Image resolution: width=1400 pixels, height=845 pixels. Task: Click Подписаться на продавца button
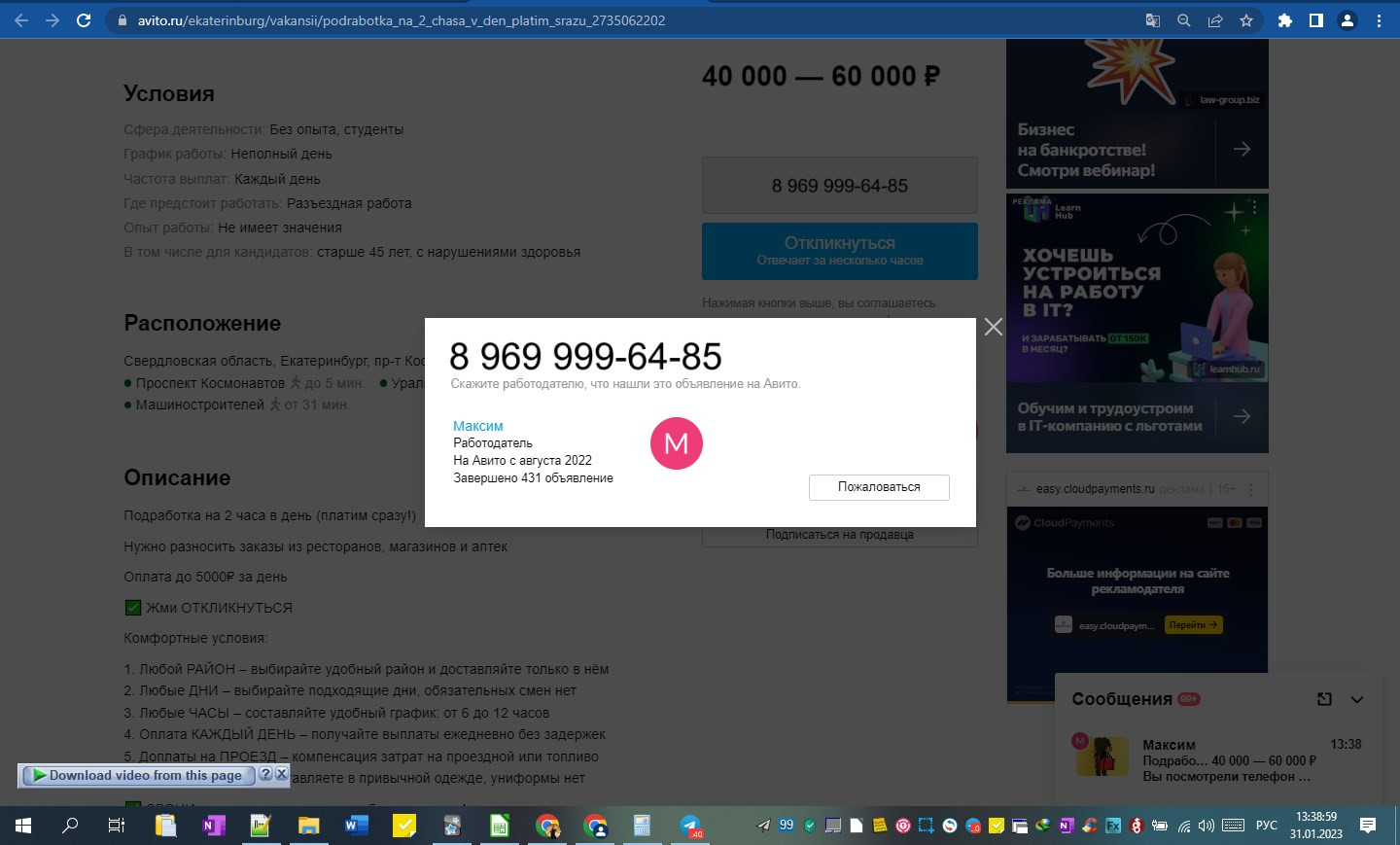[x=840, y=535]
